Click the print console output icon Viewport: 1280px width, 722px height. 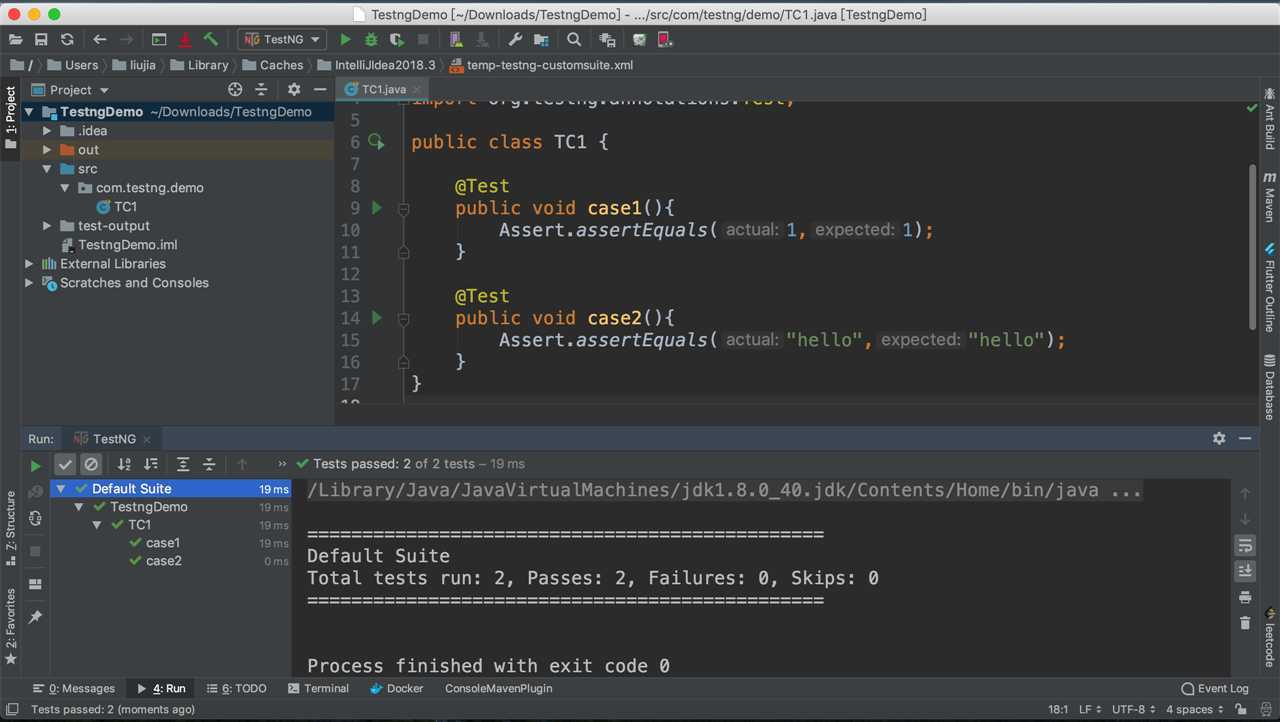click(1245, 597)
